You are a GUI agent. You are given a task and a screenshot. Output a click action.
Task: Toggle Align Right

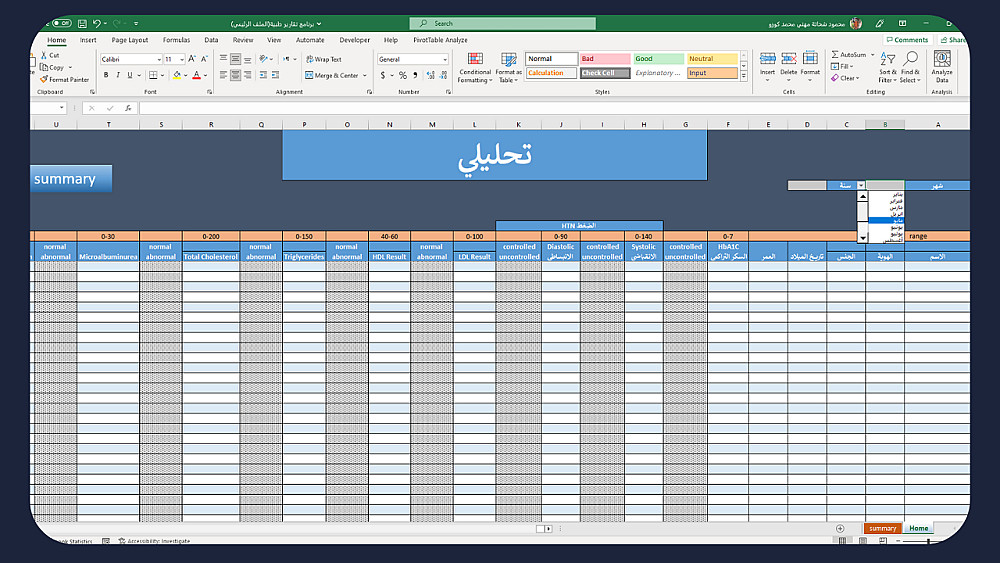pos(247,75)
